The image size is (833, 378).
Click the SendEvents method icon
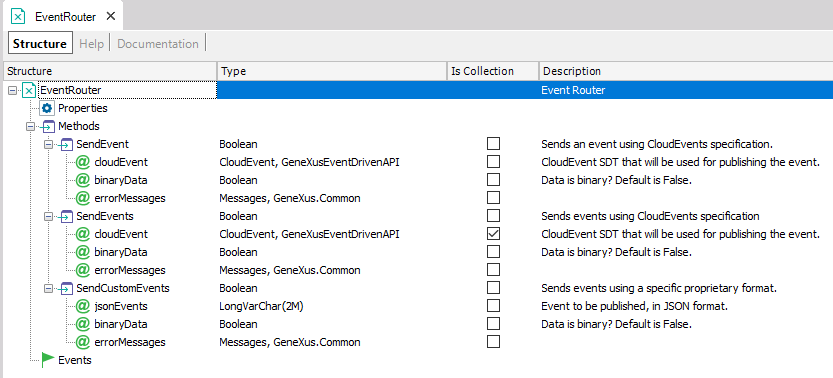point(65,217)
